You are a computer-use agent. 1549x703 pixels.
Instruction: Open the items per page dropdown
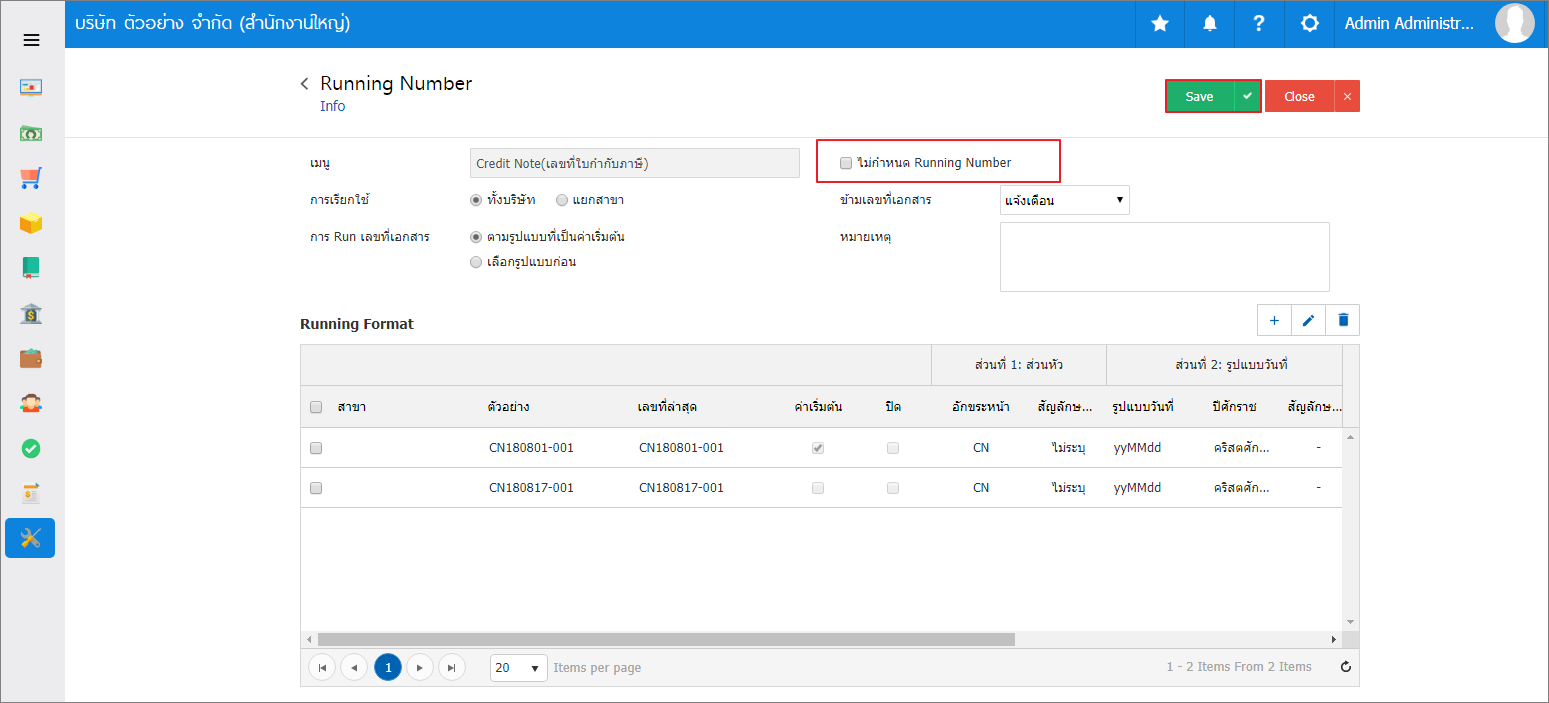(x=519, y=667)
